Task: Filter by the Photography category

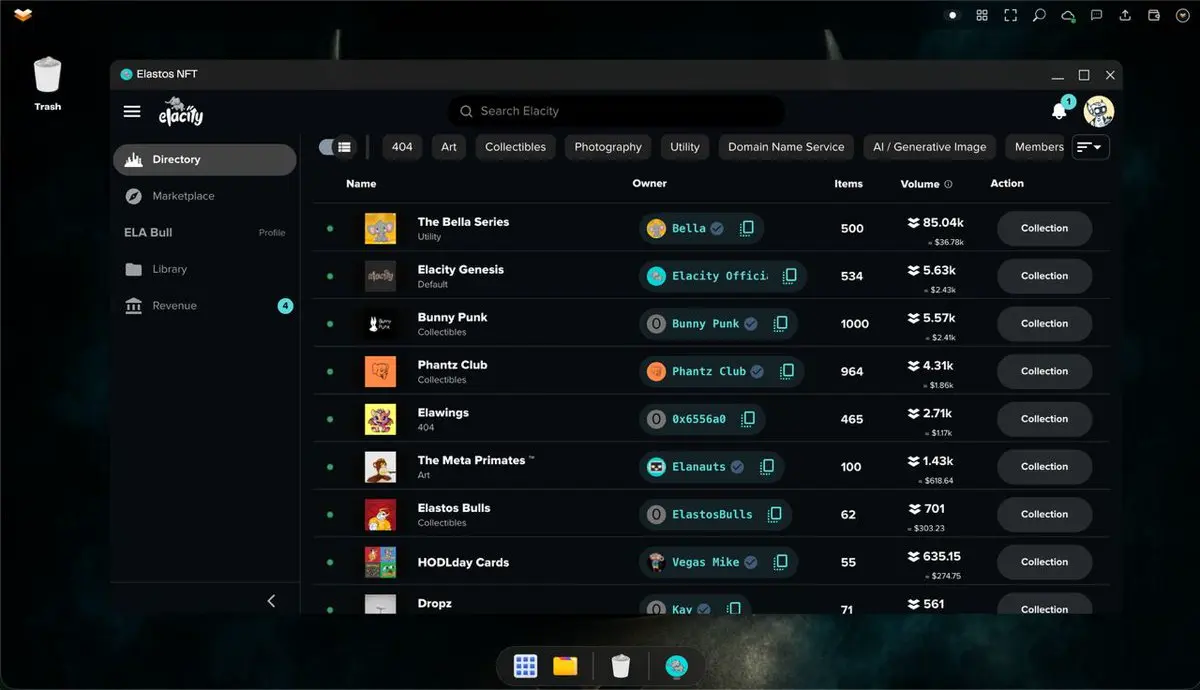Action: pos(608,147)
